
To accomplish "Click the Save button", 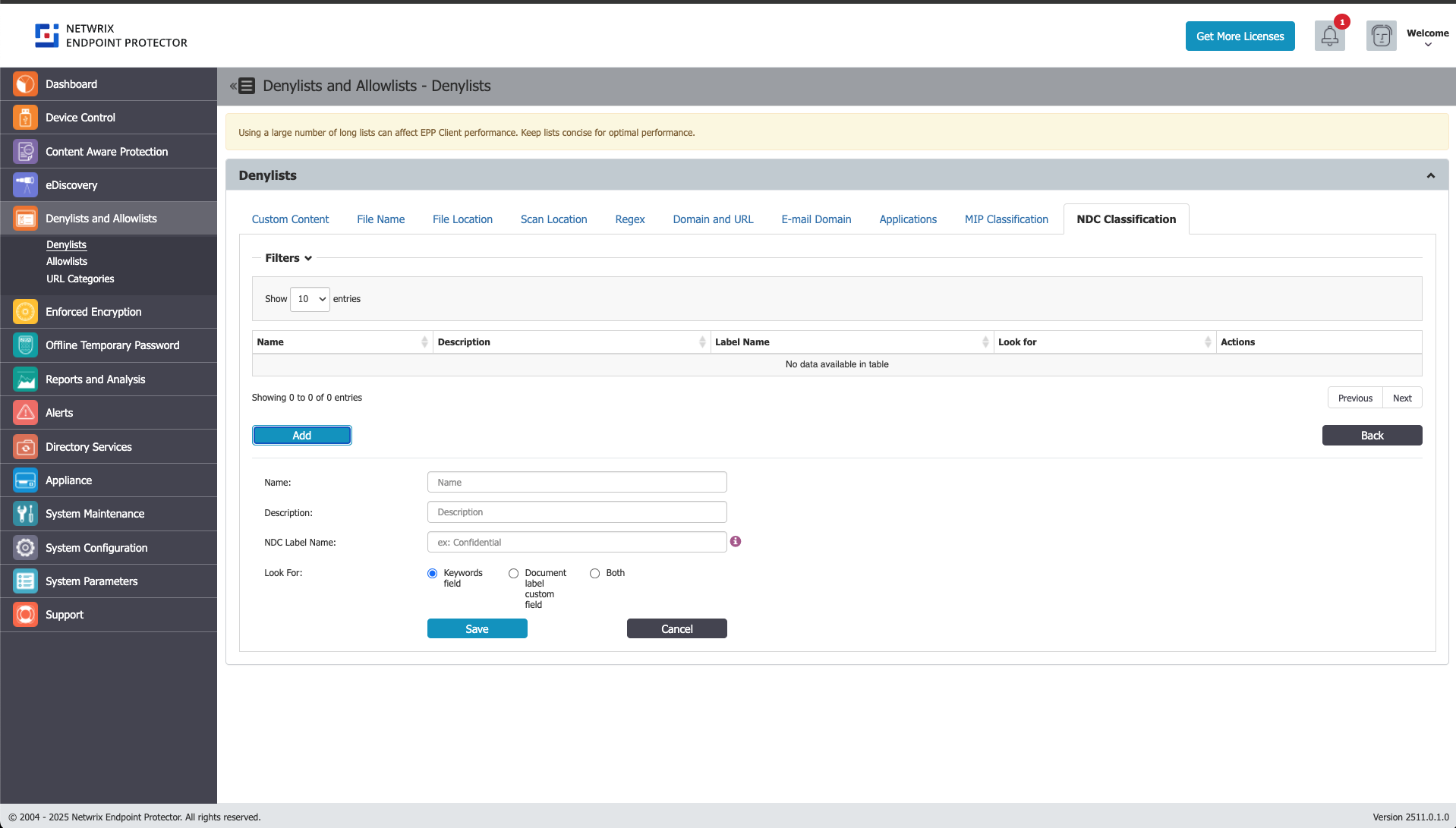I will pyautogui.click(x=477, y=628).
